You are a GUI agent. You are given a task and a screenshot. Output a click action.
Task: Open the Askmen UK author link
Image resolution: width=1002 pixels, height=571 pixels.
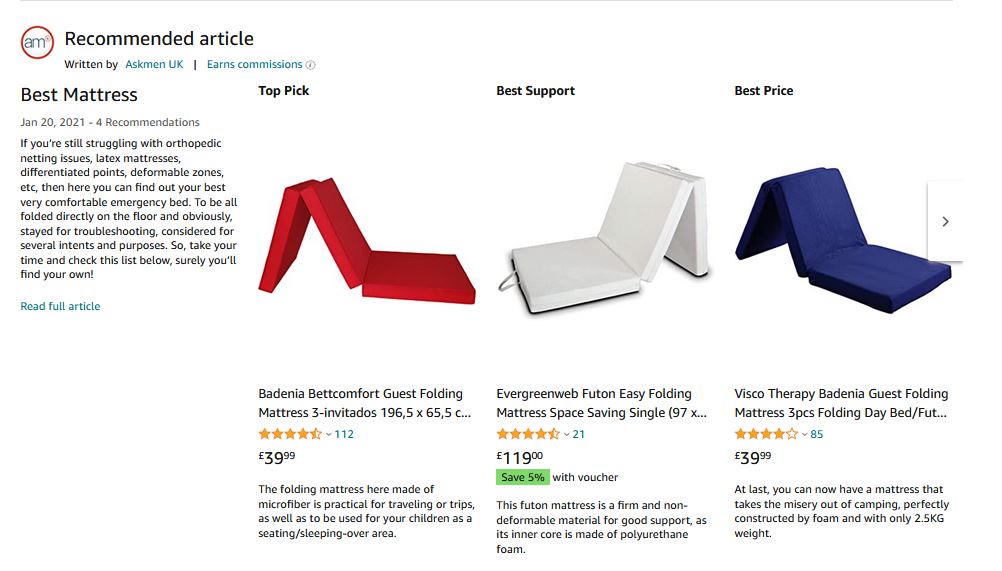tap(154, 65)
